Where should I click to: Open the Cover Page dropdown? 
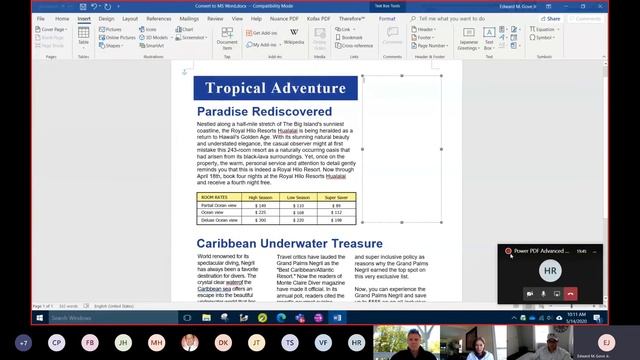[51, 29]
